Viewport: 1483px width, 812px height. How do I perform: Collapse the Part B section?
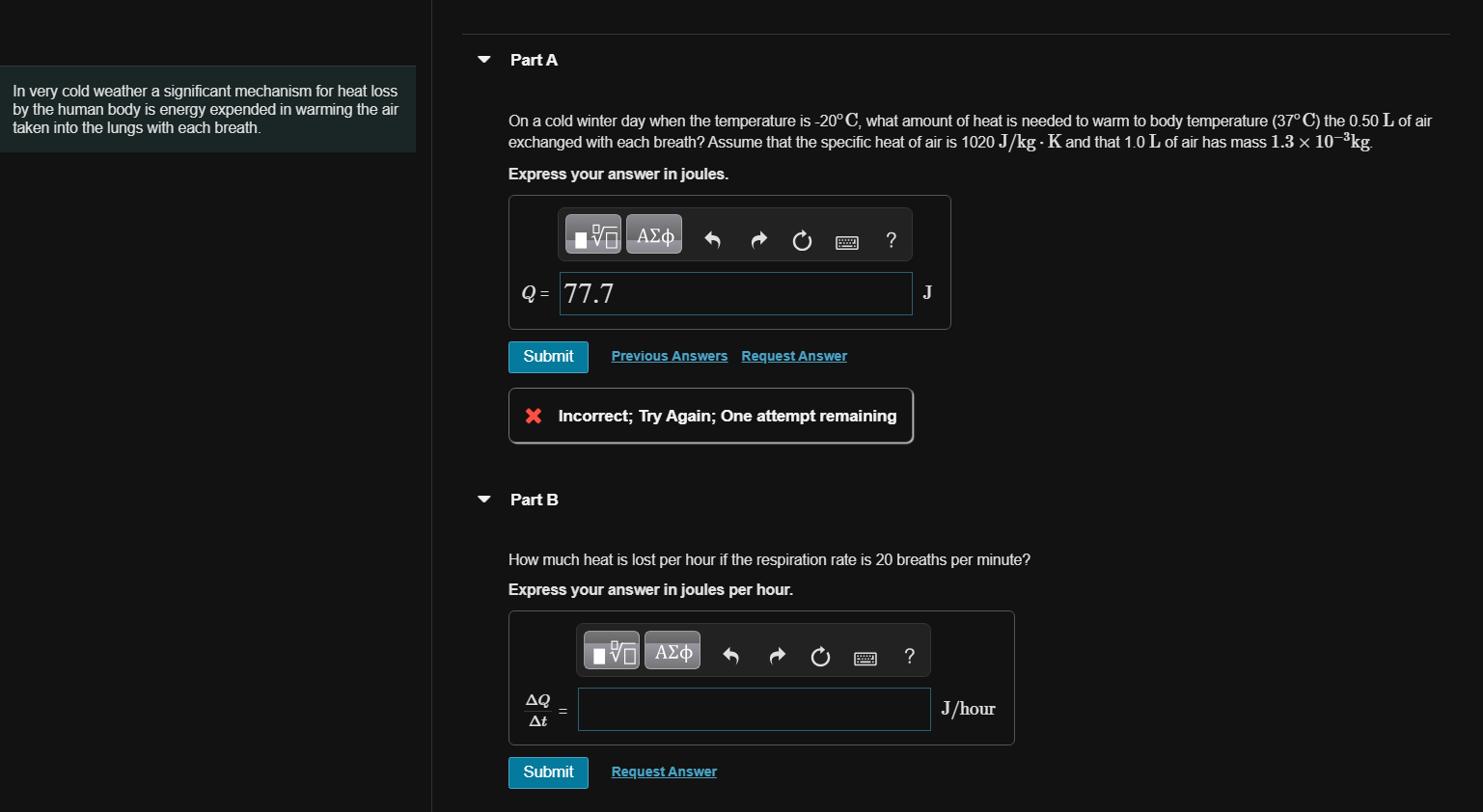(x=484, y=500)
